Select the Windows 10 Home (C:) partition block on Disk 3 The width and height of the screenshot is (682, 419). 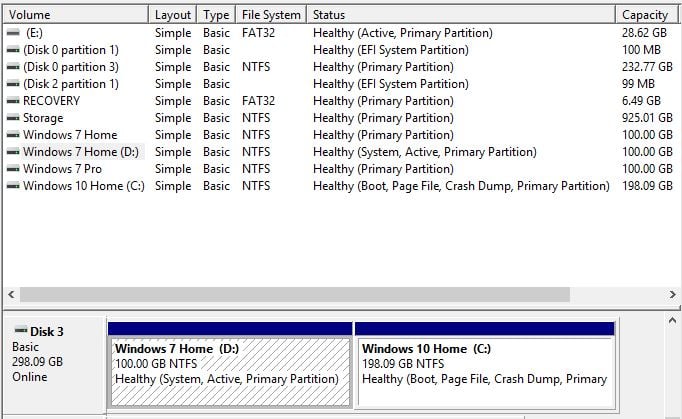(485, 365)
